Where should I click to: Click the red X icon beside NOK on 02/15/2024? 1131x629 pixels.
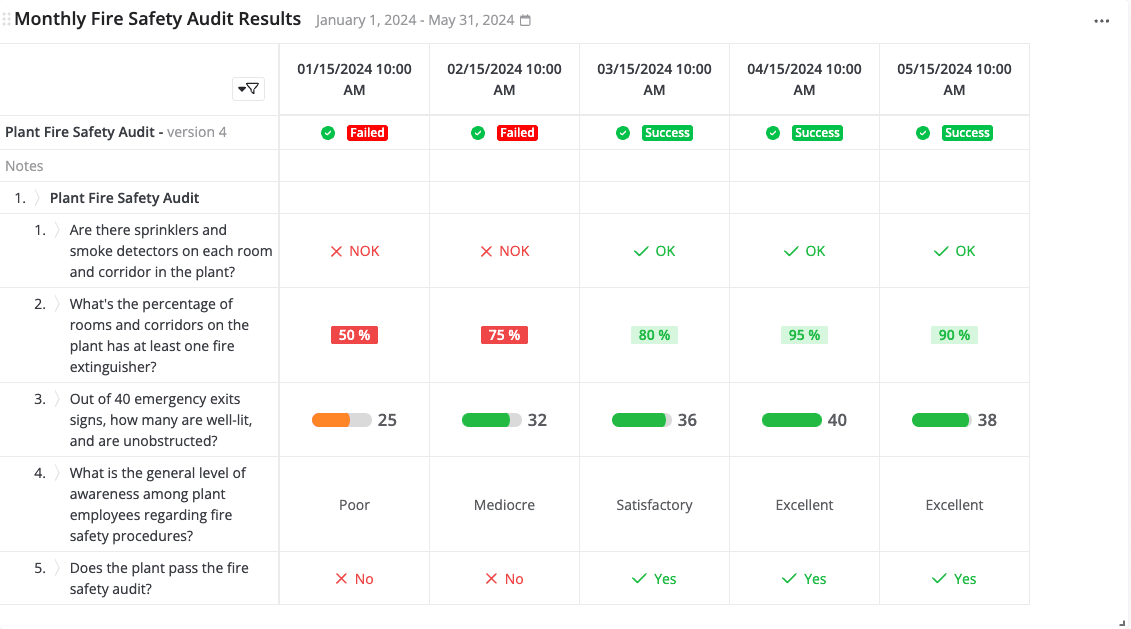click(x=488, y=251)
